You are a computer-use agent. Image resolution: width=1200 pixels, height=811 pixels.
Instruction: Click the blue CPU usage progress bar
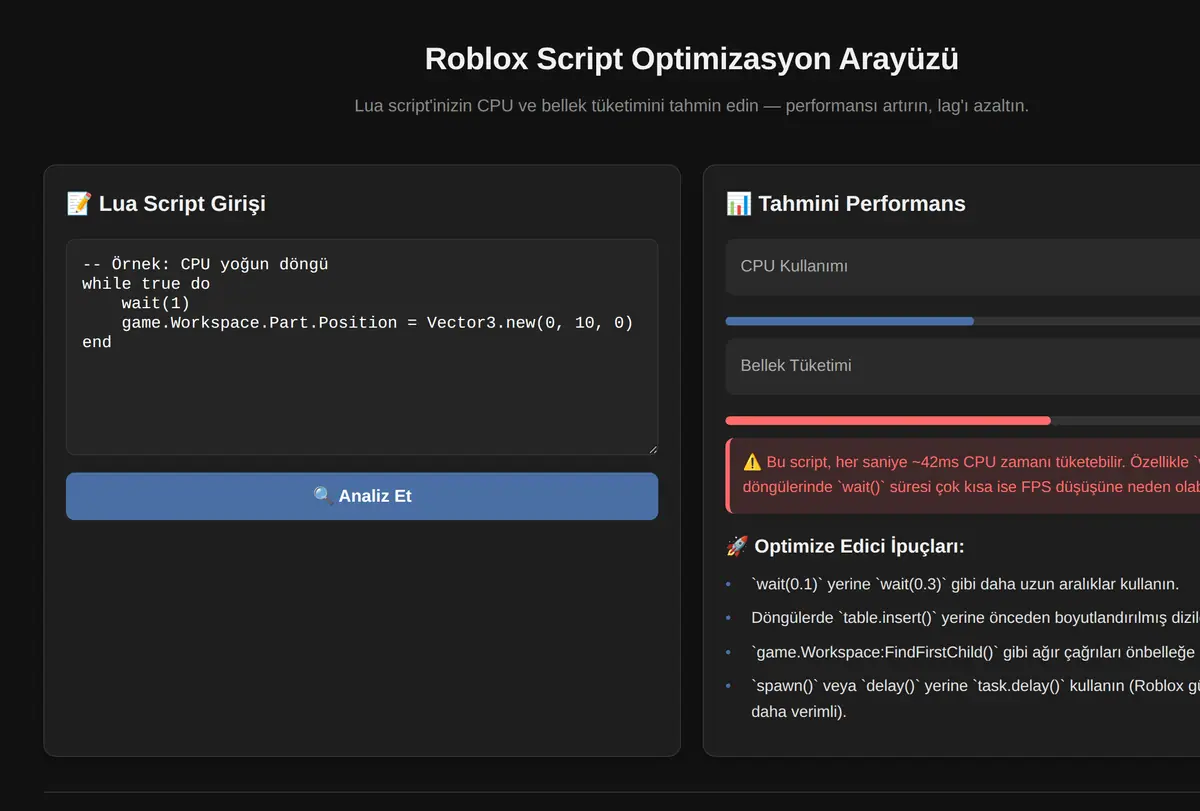[x=849, y=321]
